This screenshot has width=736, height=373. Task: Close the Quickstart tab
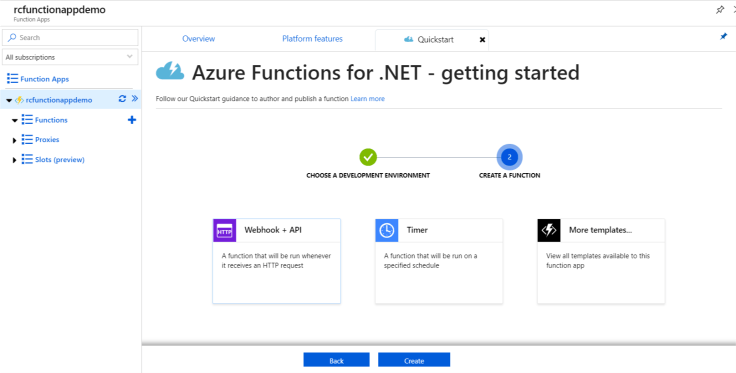pyautogui.click(x=482, y=40)
